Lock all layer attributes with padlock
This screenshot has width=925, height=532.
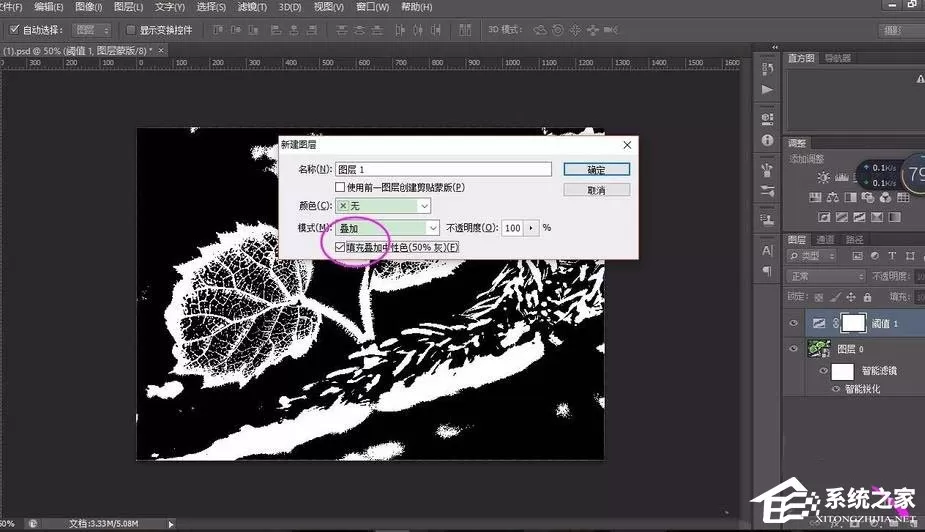point(867,297)
